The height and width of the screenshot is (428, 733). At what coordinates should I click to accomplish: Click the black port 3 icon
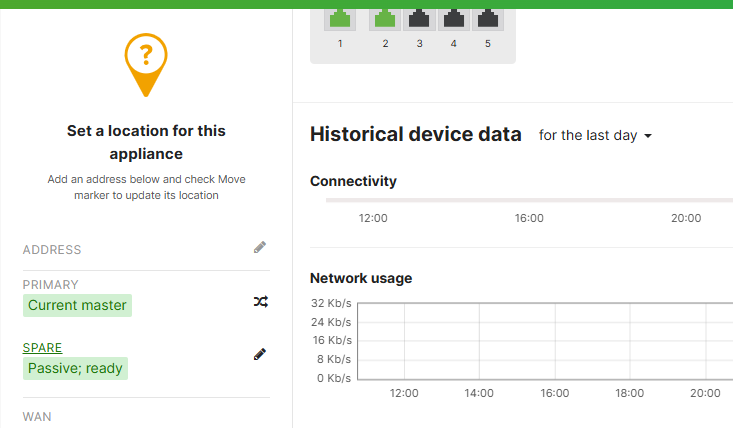tap(419, 19)
